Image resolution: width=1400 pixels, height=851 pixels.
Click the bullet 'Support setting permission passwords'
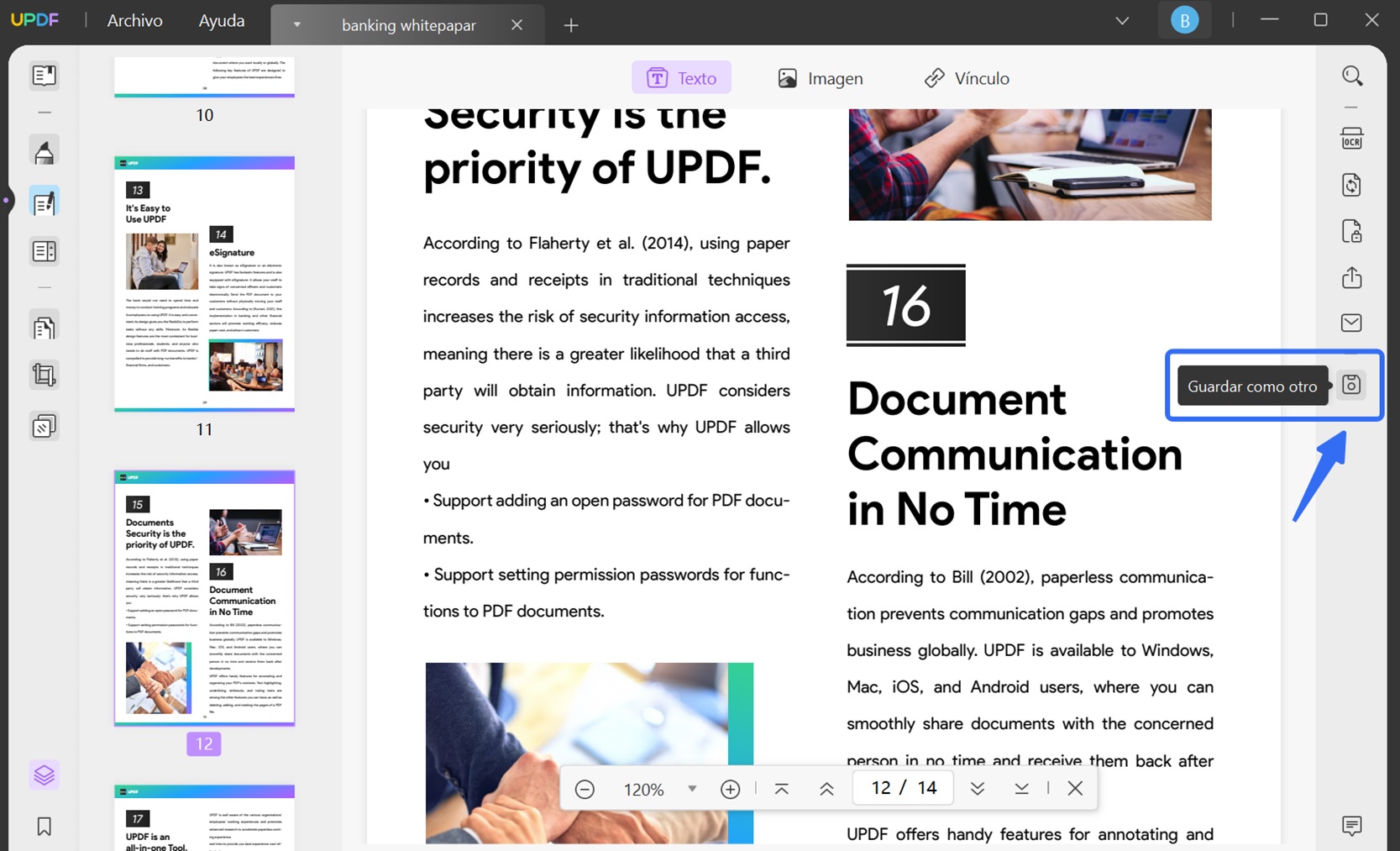click(606, 593)
